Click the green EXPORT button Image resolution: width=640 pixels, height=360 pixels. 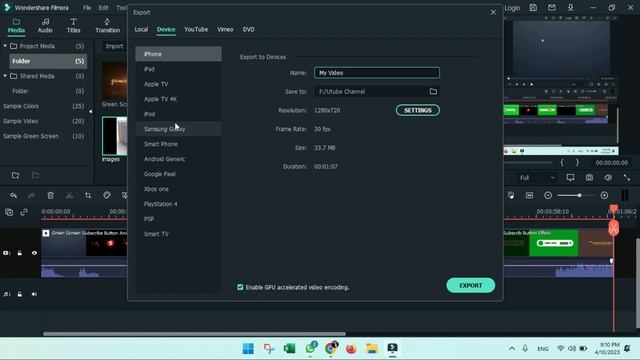pyautogui.click(x=471, y=285)
